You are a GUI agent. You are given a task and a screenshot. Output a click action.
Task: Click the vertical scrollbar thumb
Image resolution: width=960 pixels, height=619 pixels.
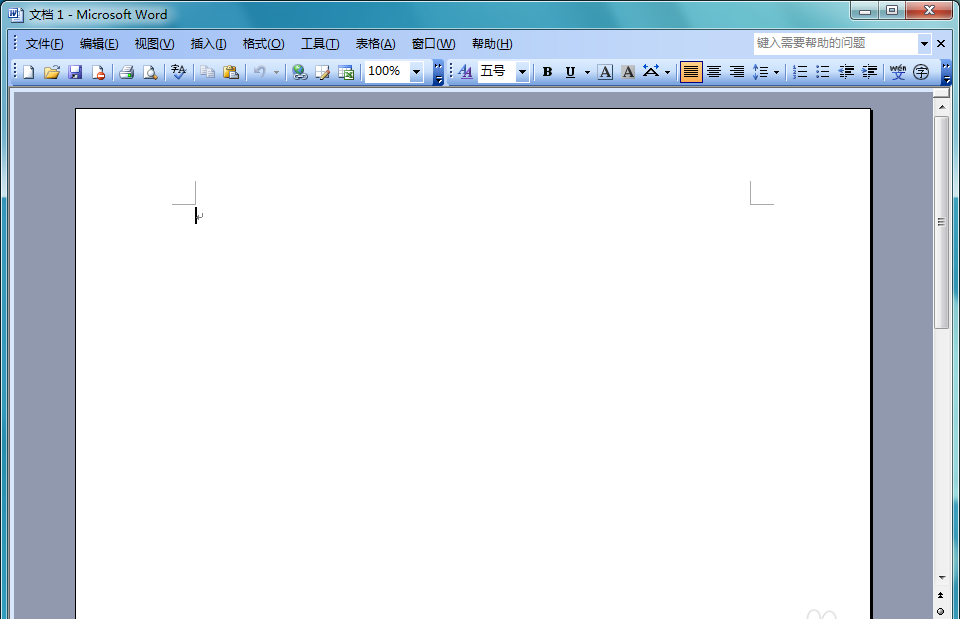[942, 222]
